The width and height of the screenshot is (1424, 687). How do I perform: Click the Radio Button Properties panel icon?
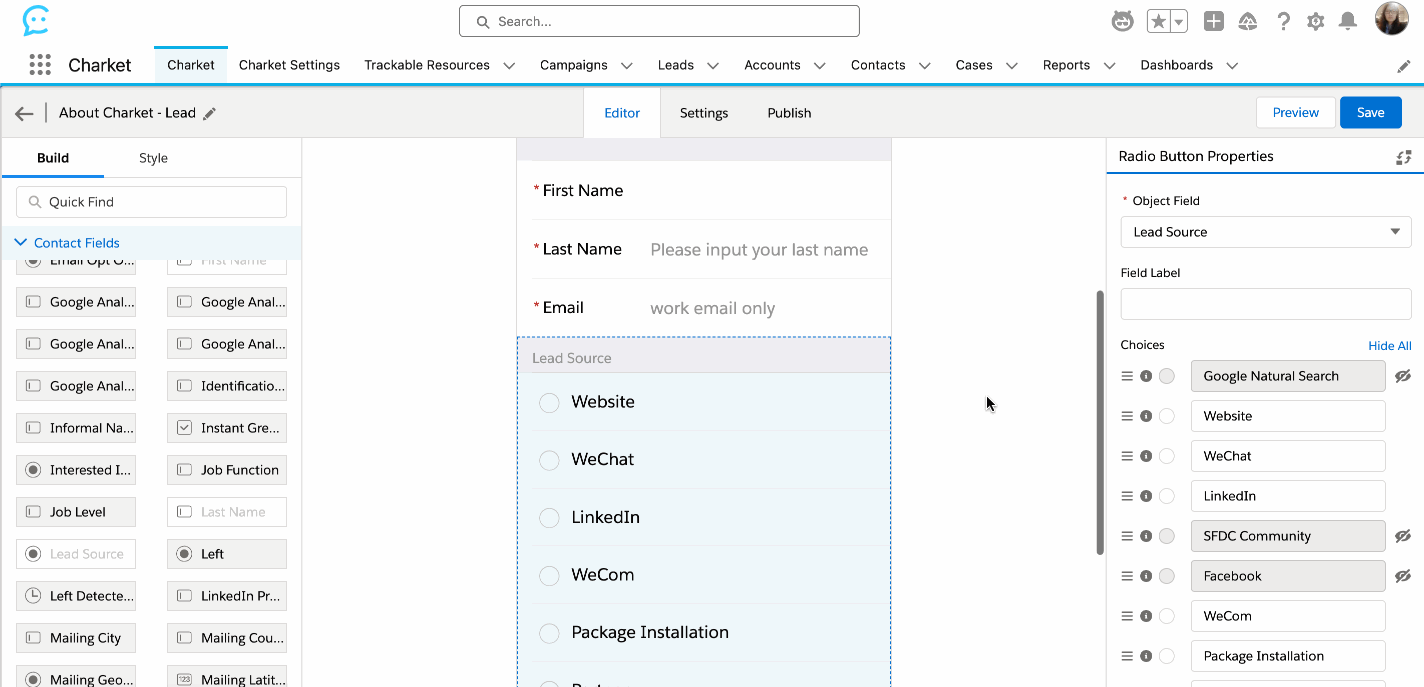pos(1404,157)
